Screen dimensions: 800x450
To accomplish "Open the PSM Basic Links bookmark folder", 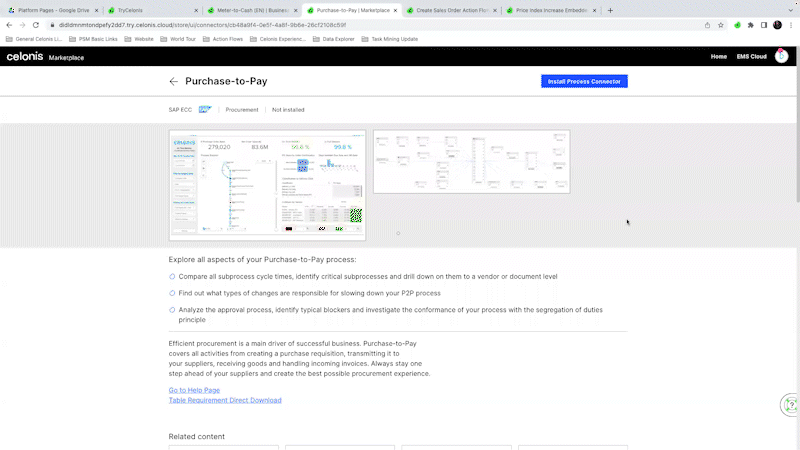I will click(x=93, y=39).
